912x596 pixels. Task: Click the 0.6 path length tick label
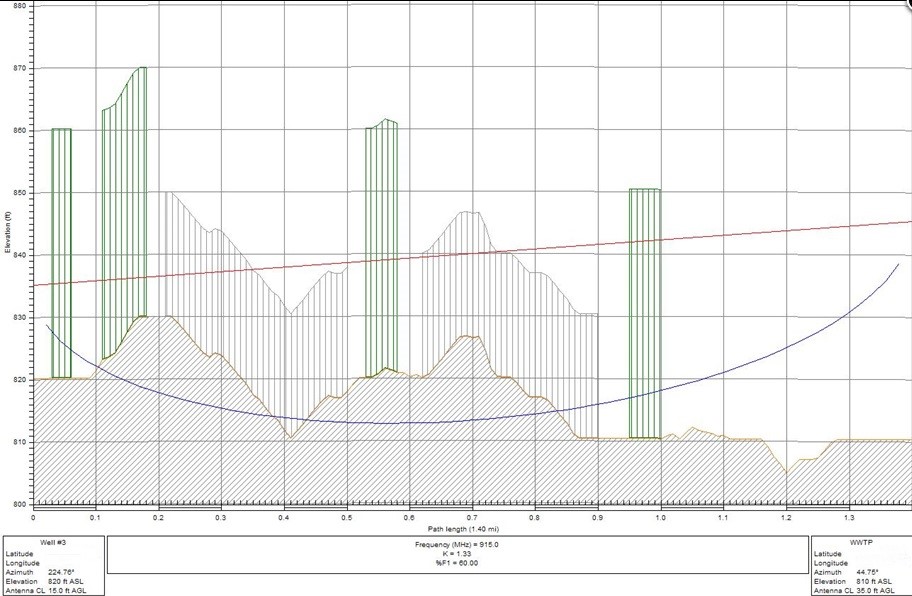pos(409,518)
